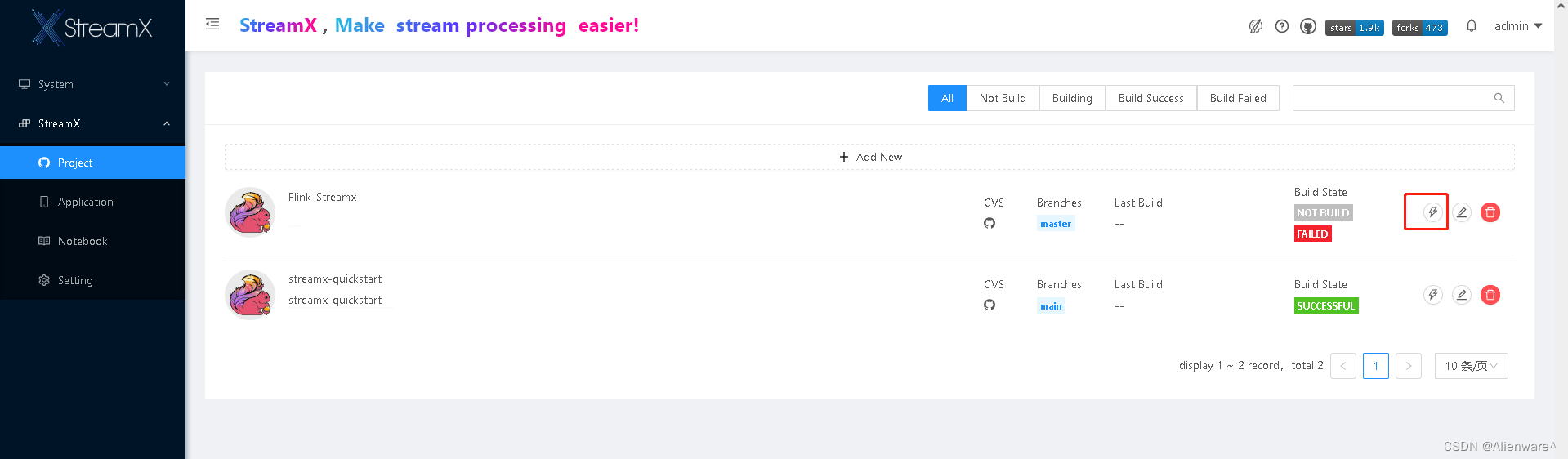Screen dimensions: 1568x459
Task: Delete the streamx-quickstart project
Action: point(1490,295)
